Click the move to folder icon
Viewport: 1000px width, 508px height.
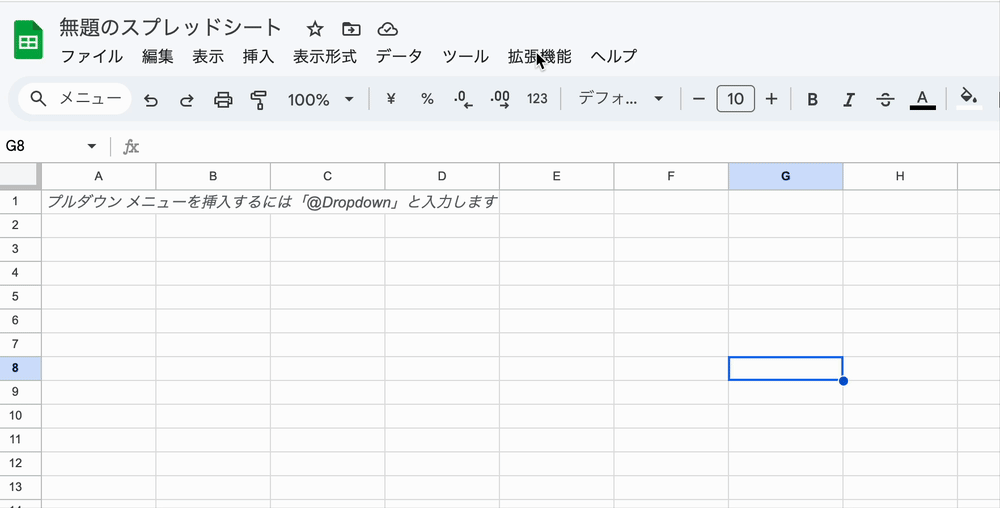click(351, 29)
